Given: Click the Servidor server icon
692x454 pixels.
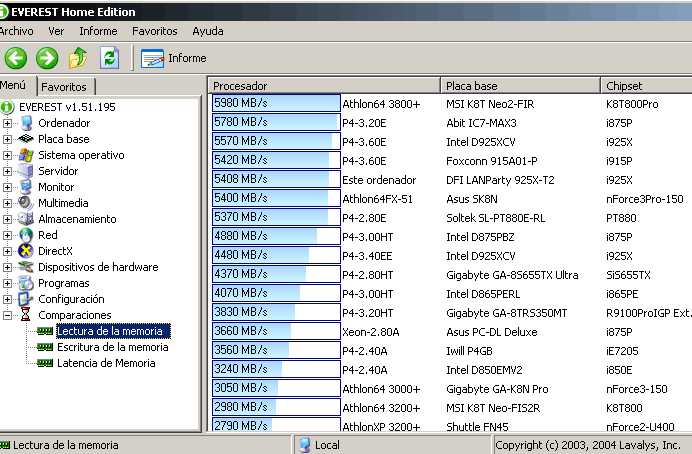Looking at the screenshot, I should [26, 171].
